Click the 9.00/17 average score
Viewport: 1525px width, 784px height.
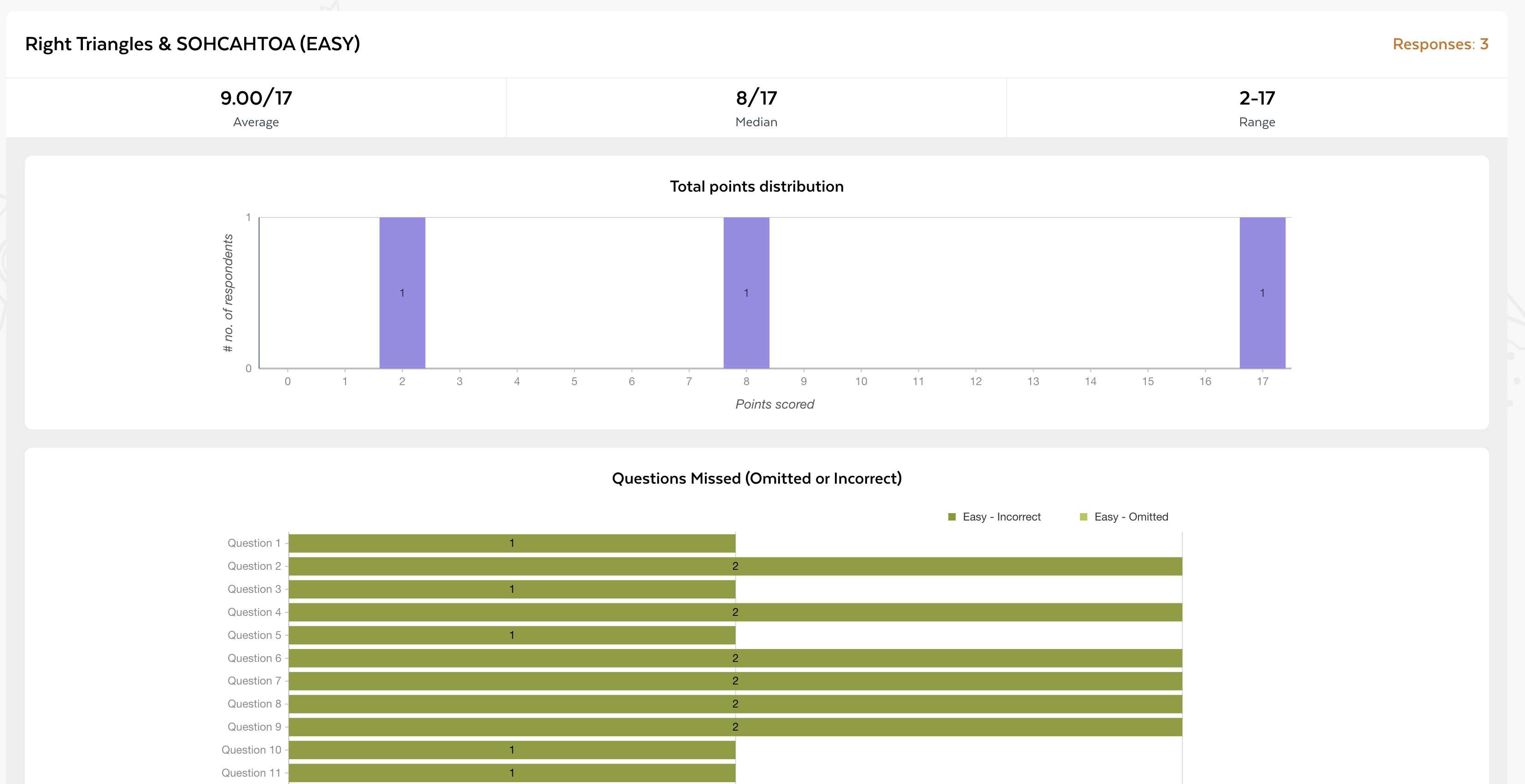[256, 98]
